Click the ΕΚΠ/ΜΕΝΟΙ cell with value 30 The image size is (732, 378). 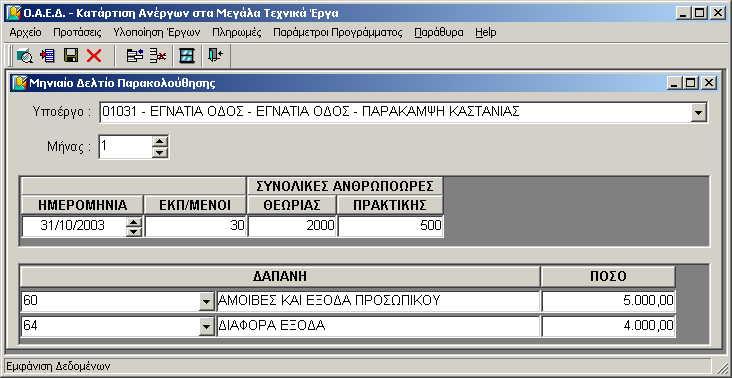pos(195,226)
